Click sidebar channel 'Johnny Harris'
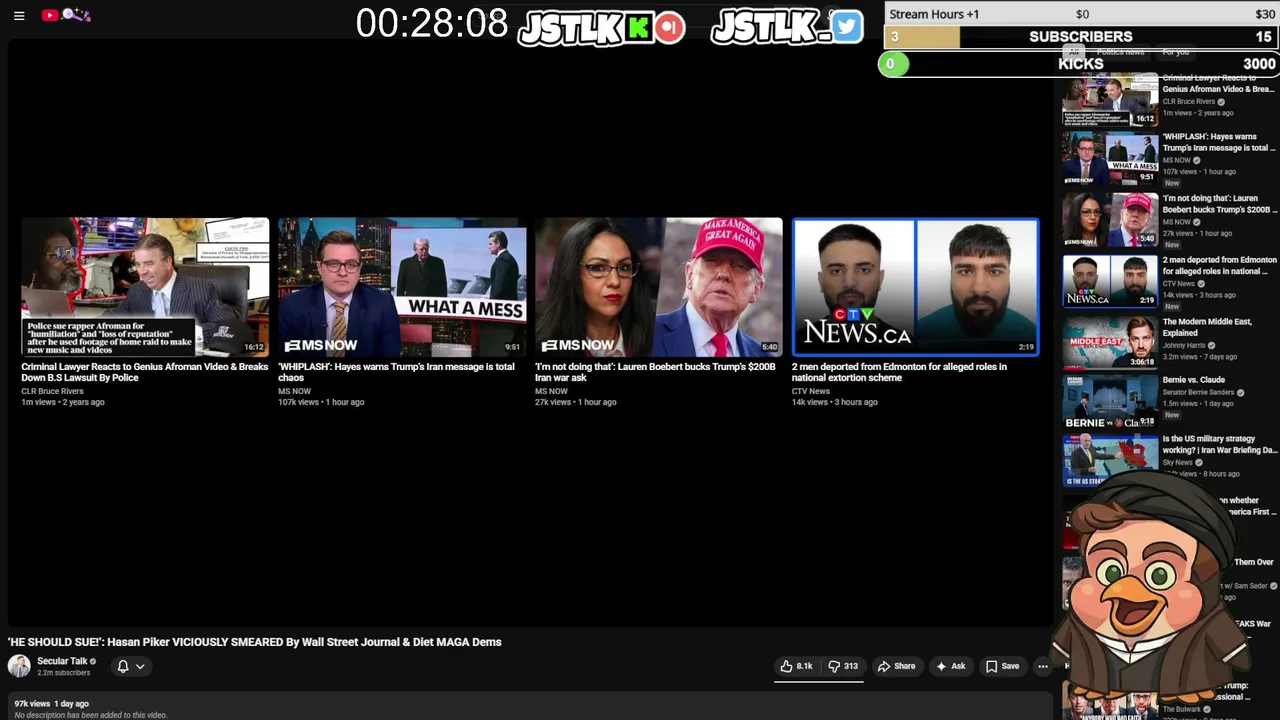 pos(1183,345)
